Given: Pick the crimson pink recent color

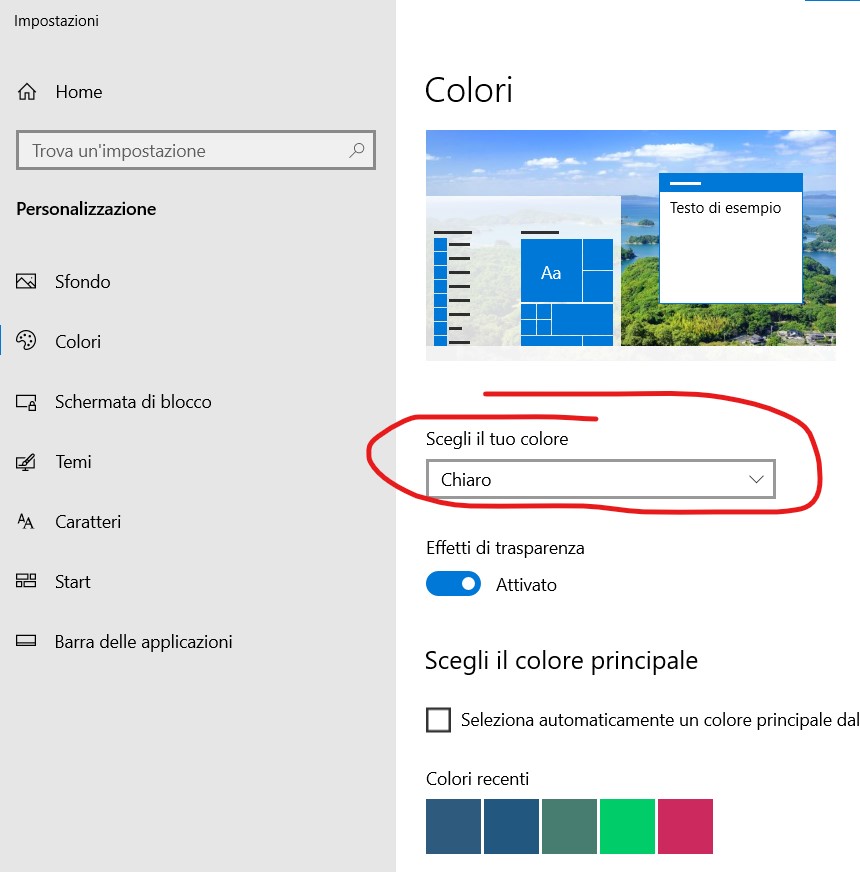Looking at the screenshot, I should pos(685,826).
